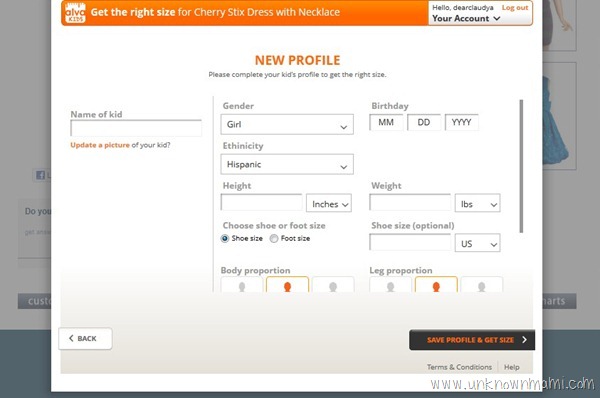Image resolution: width=600 pixels, height=398 pixels.
Task: Click the Hello, dearclaudya greeting text
Action: coord(463,8)
